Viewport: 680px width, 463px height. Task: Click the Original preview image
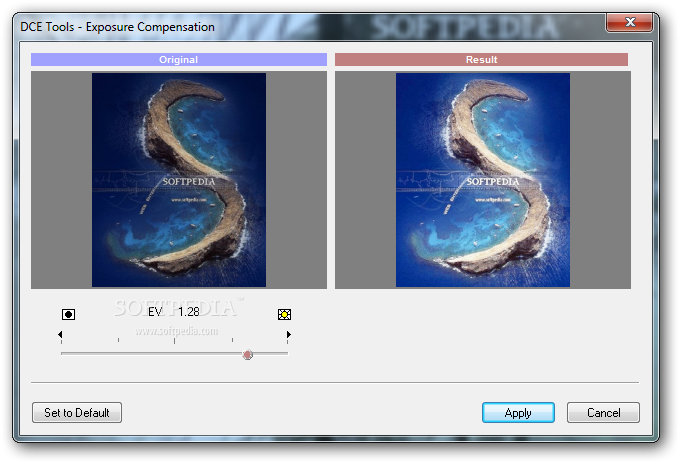179,180
